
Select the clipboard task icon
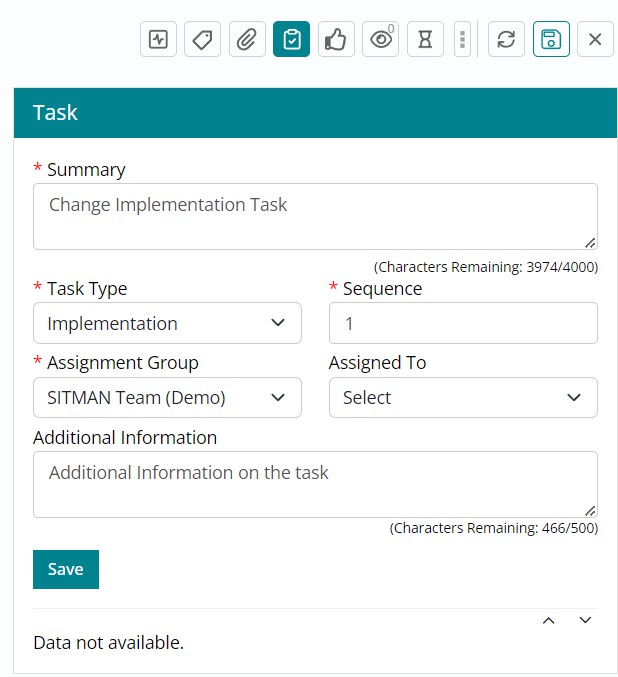click(291, 40)
